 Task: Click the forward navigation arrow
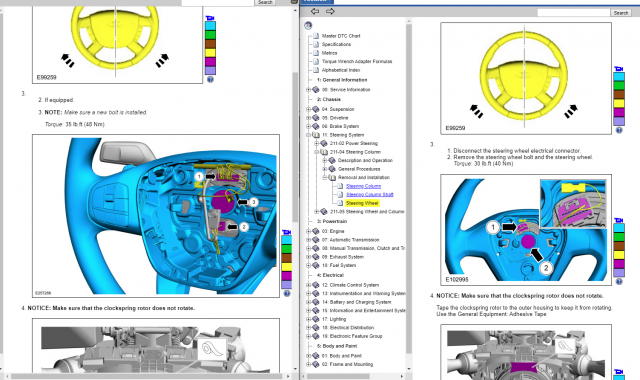(330, 11)
